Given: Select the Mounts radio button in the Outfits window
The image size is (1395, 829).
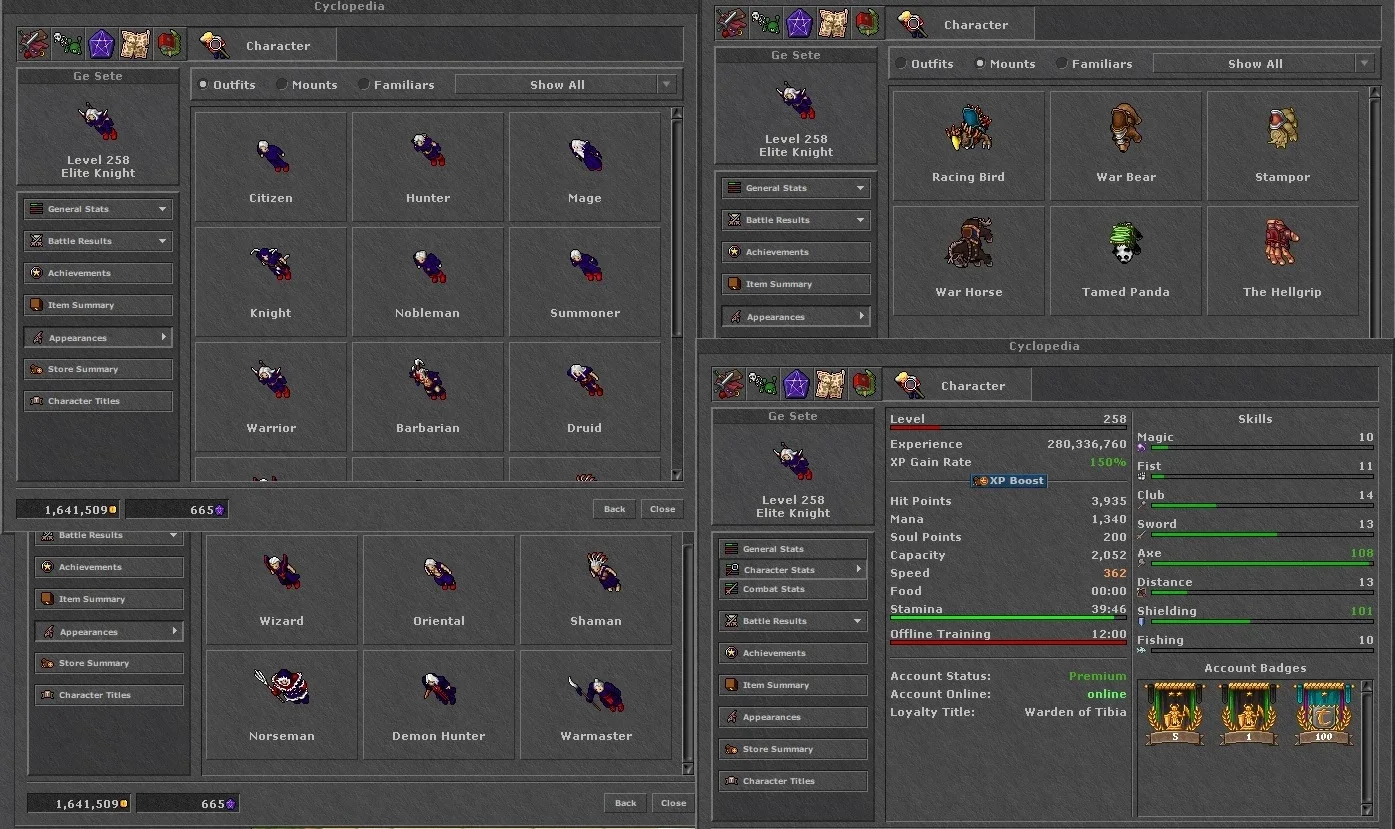Looking at the screenshot, I should click(282, 85).
